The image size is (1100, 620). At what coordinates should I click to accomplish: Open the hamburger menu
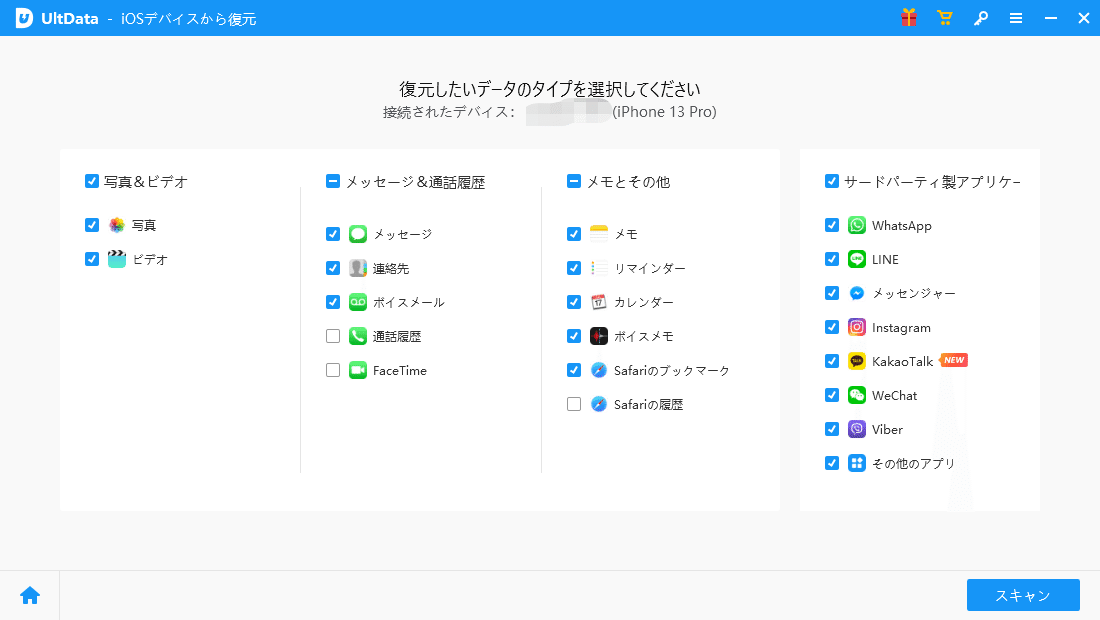pos(1016,17)
